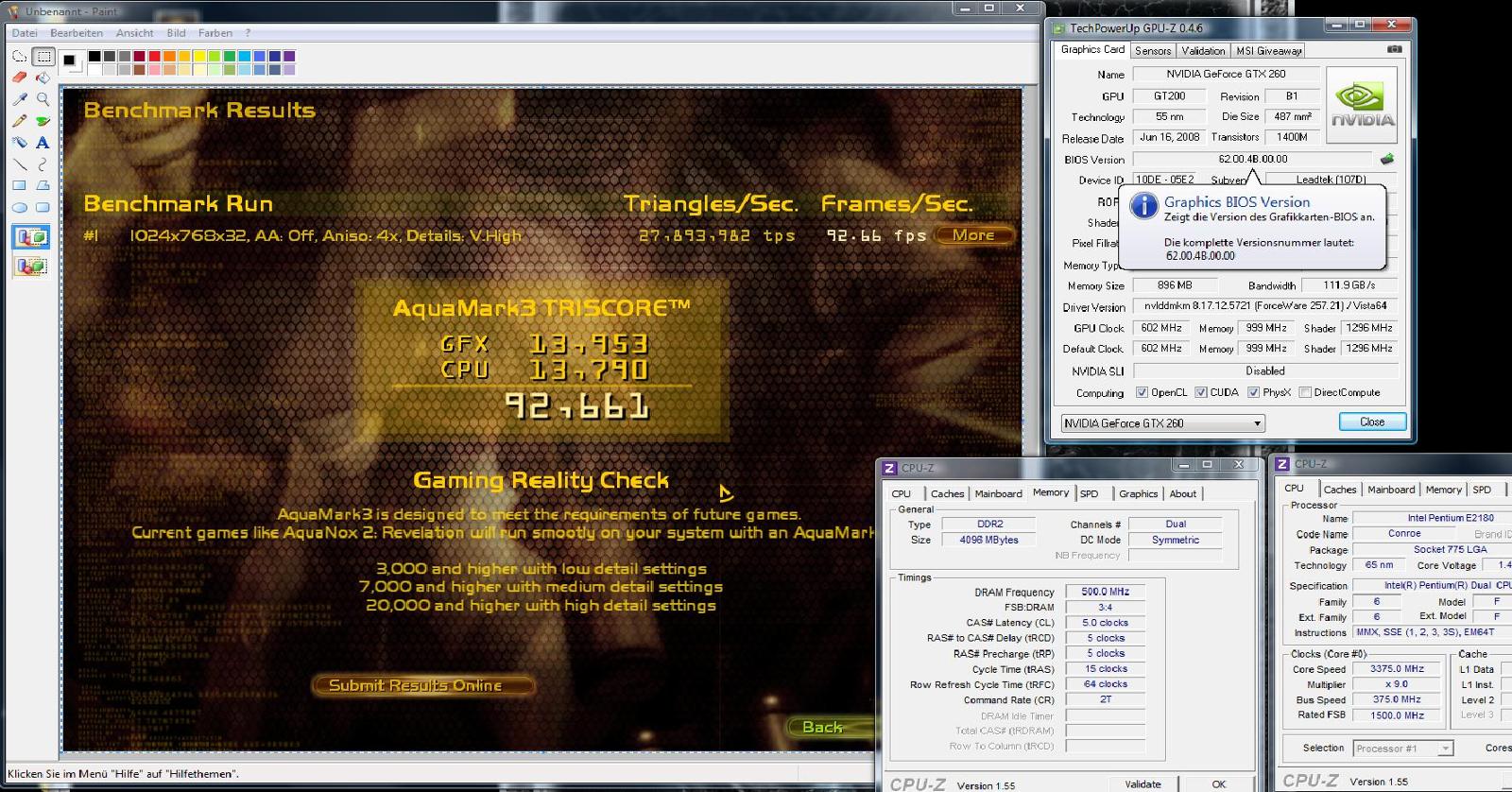Toggle the CUDA checkbox in GPU-Z
Image resolution: width=1512 pixels, height=792 pixels.
tap(1201, 392)
